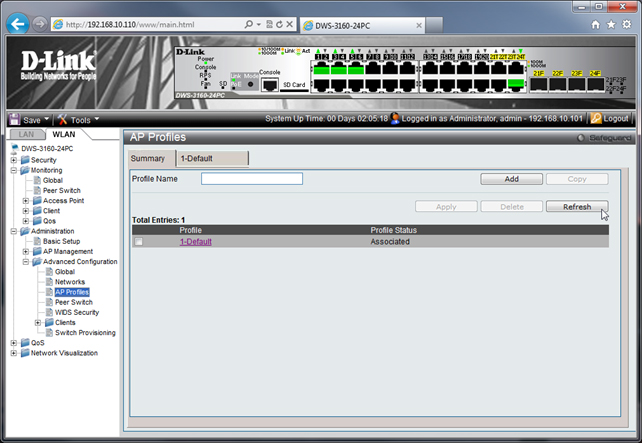Expand the Network Visualization folder
This screenshot has height=443, width=642.
[x=13, y=353]
